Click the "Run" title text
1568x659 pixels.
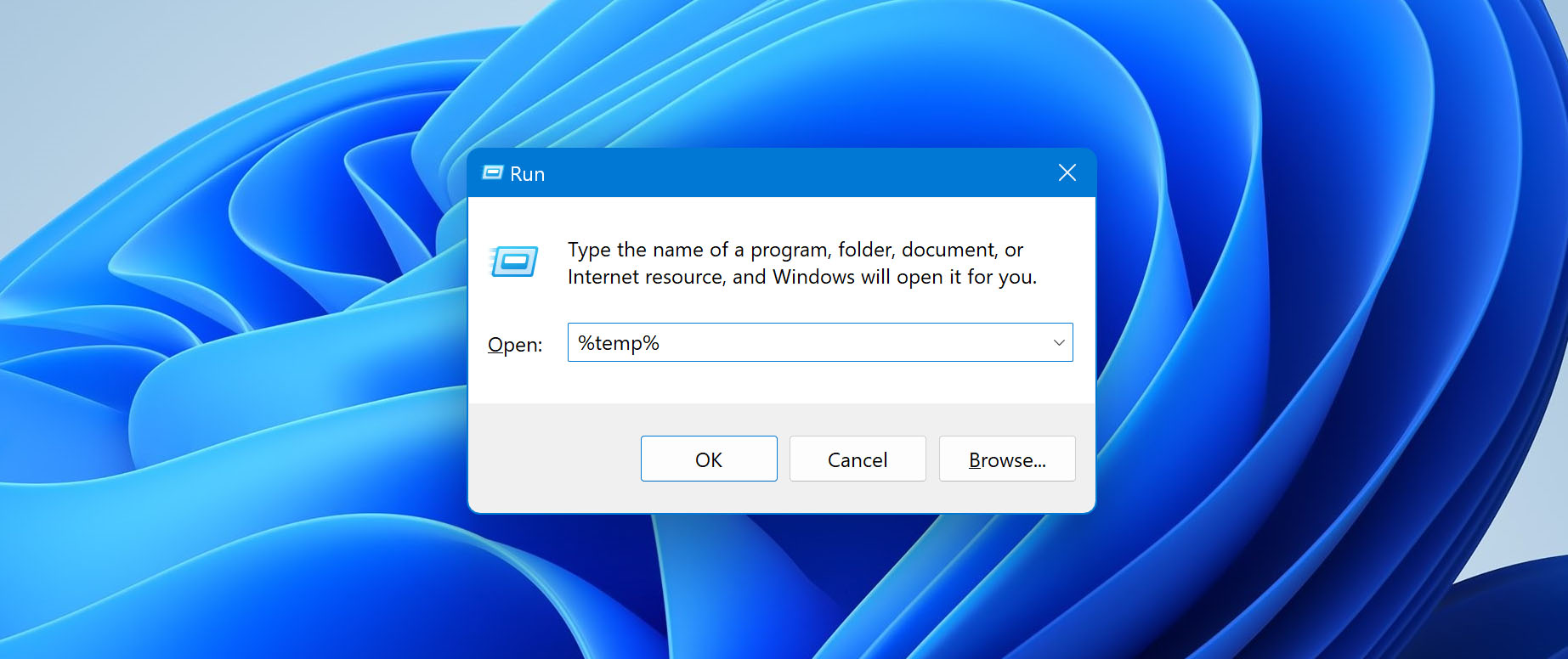click(527, 174)
